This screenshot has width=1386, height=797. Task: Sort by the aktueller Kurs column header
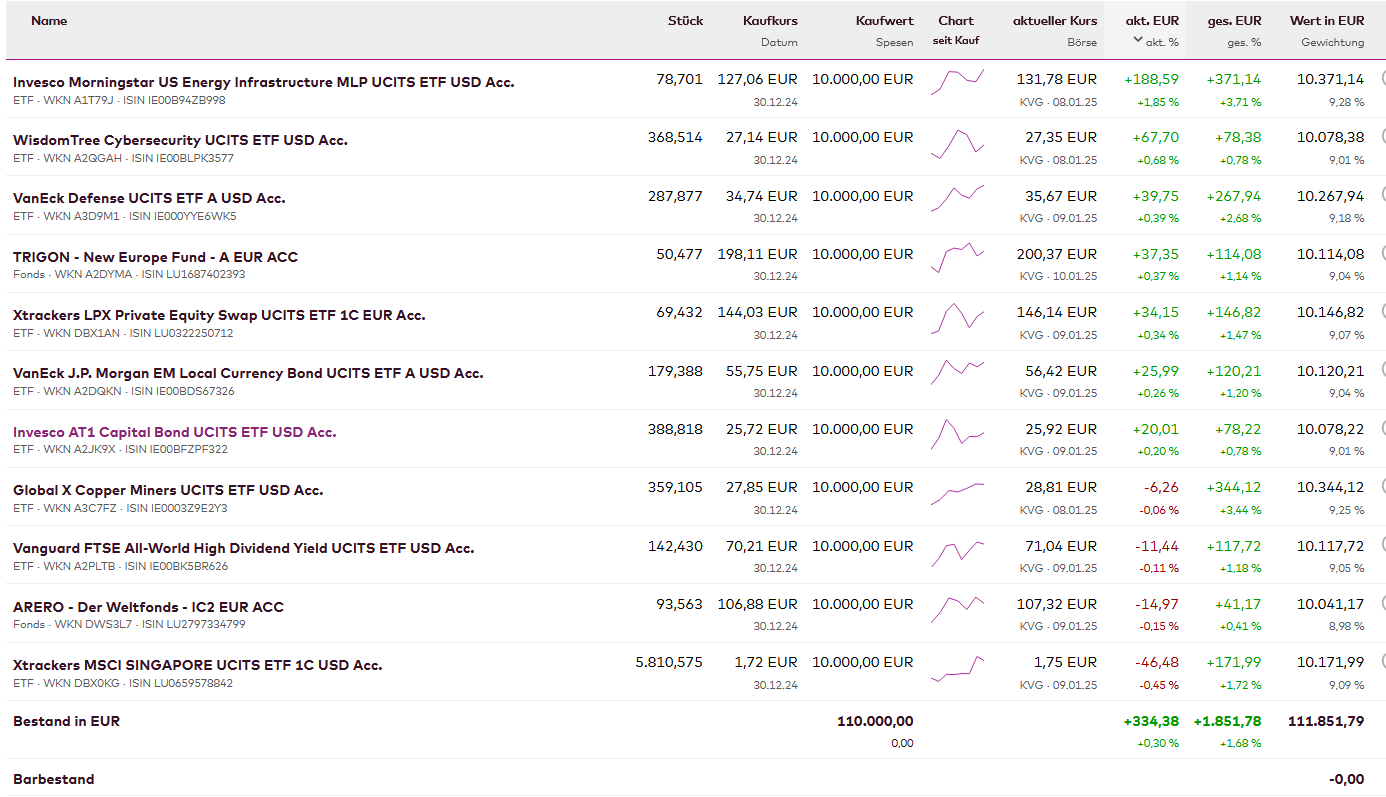click(x=1054, y=20)
